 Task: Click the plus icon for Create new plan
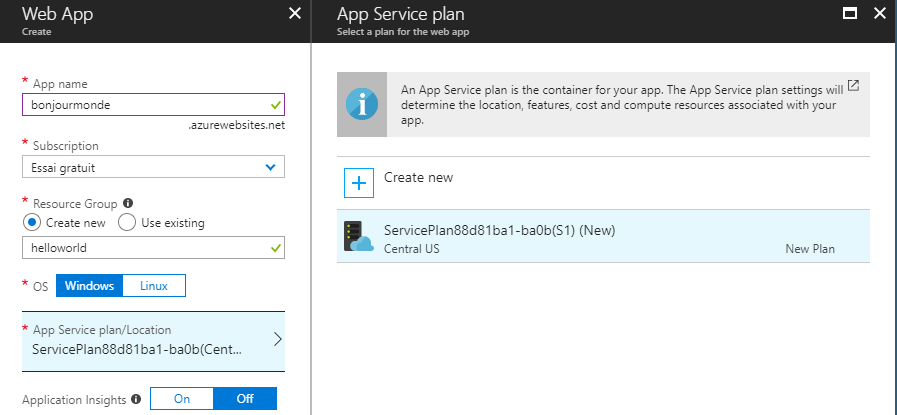(x=358, y=182)
